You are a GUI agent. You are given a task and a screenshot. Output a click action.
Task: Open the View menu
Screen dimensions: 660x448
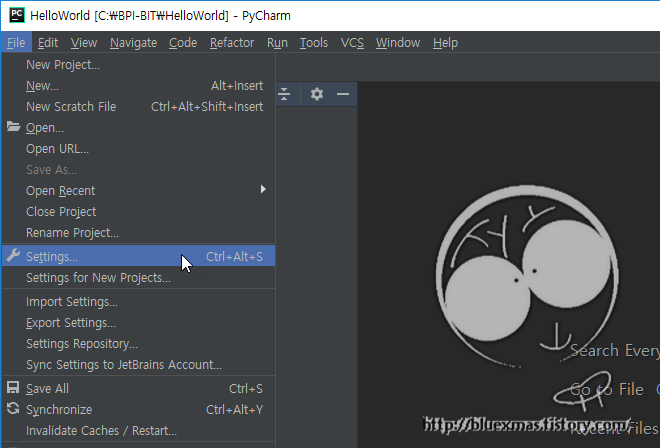pos(84,43)
